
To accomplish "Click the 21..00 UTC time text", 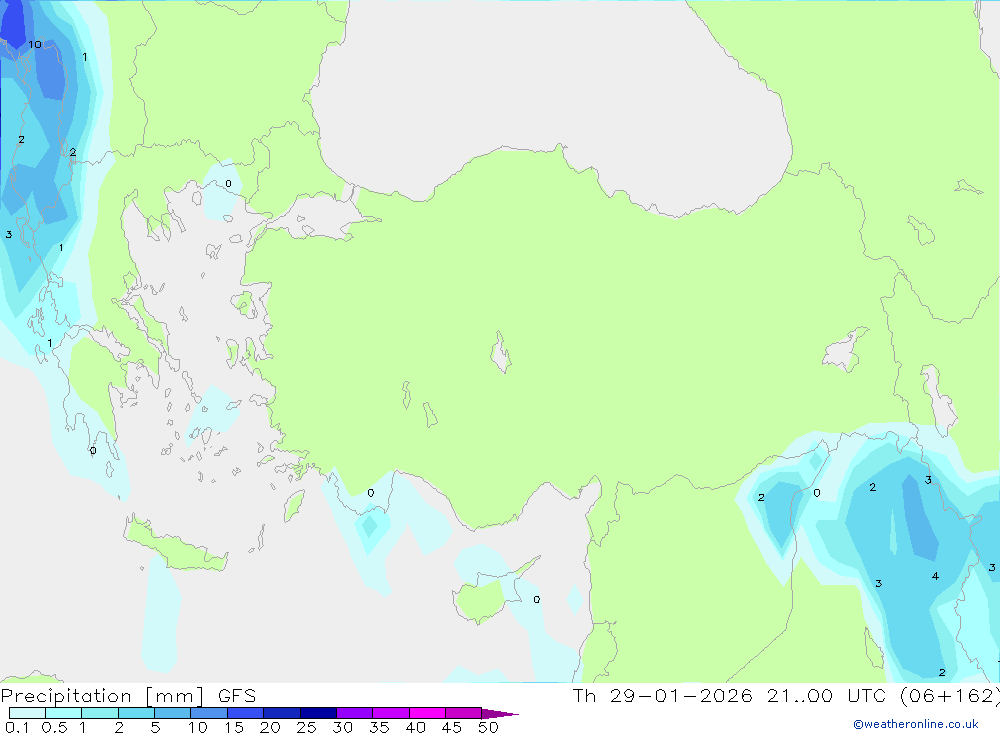I will click(828, 695).
